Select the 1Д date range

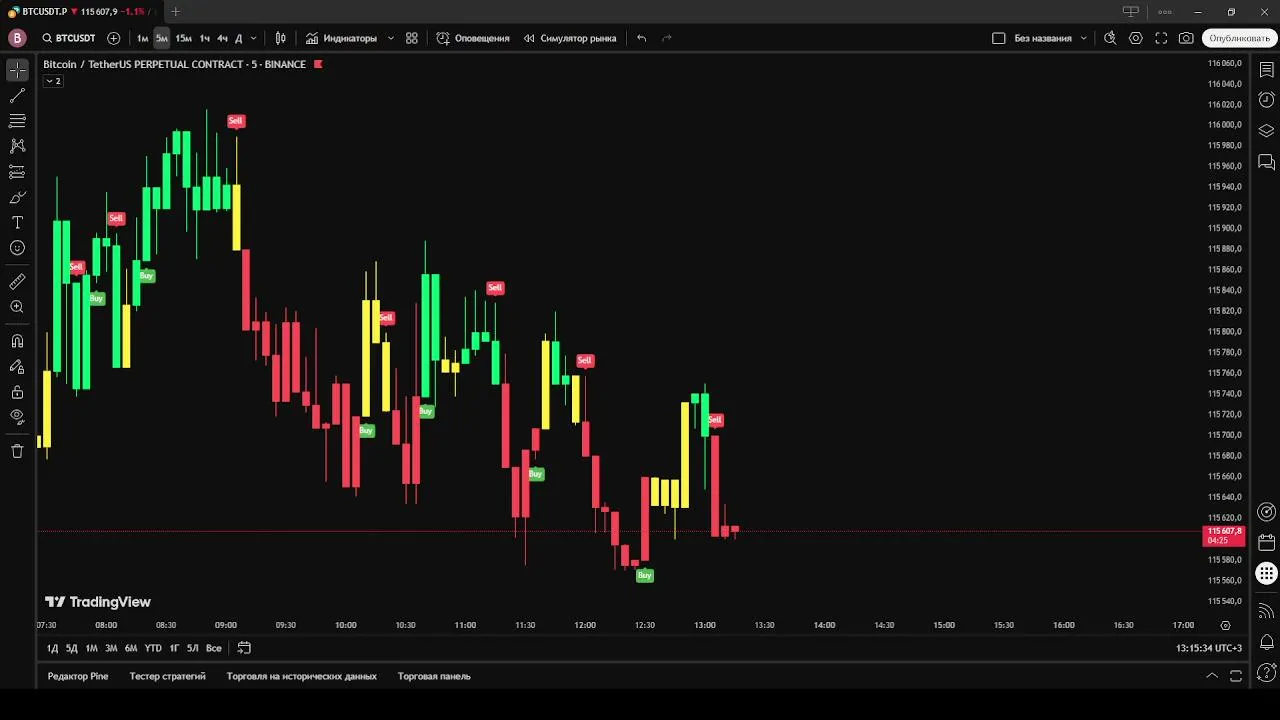tap(52, 648)
